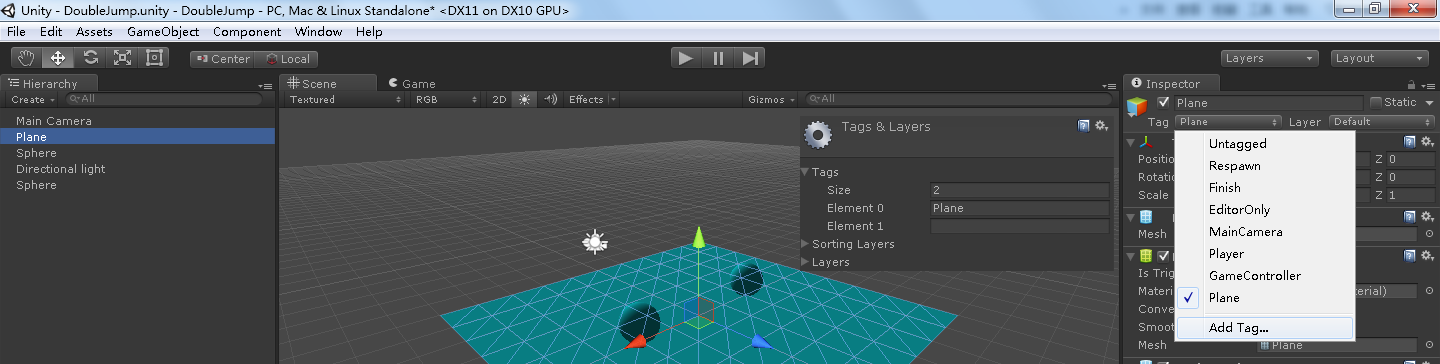
Task: Select Main Camera in Hierarchy
Action: click(138, 121)
